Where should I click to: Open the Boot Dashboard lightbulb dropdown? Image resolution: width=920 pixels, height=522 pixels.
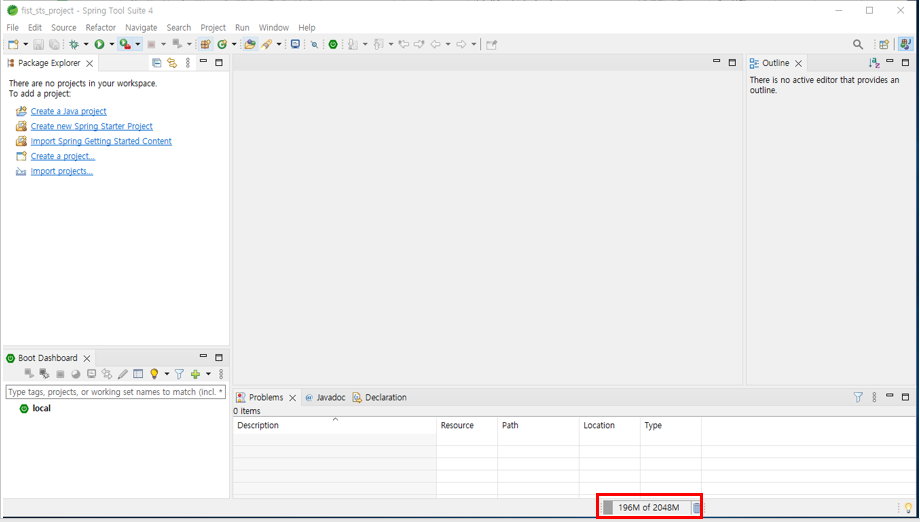tap(167, 374)
